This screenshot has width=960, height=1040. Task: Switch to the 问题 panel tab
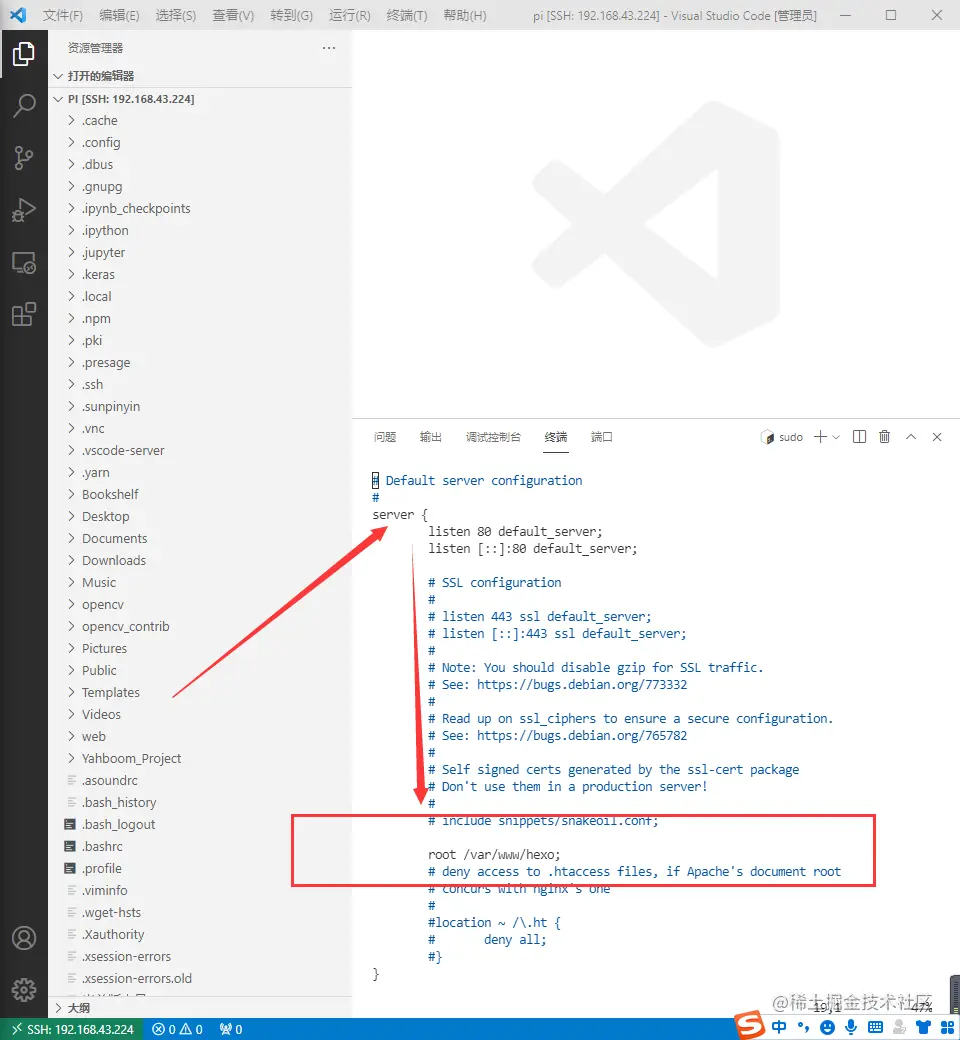click(385, 437)
